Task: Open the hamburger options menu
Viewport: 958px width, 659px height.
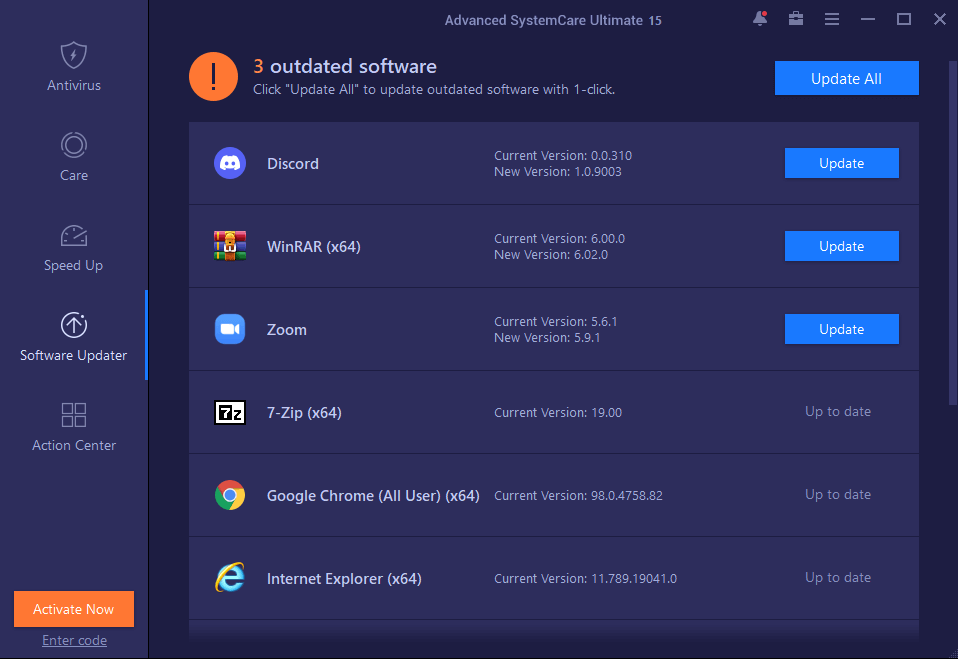Action: tap(832, 20)
